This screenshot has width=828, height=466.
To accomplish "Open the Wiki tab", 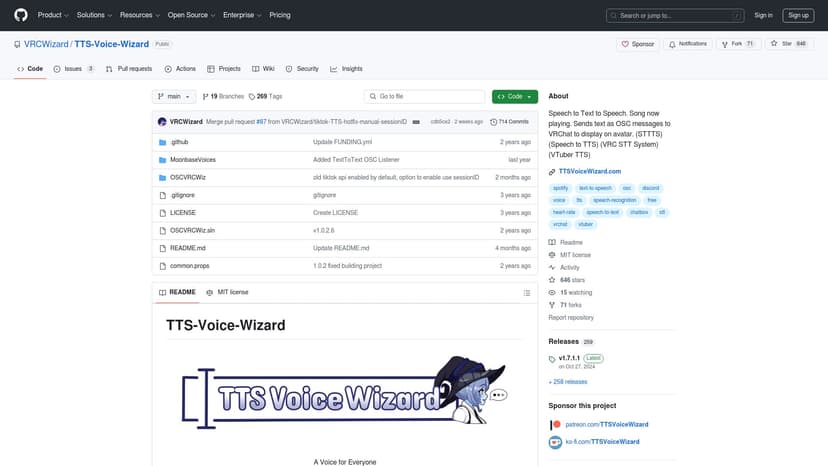I will 263,69.
